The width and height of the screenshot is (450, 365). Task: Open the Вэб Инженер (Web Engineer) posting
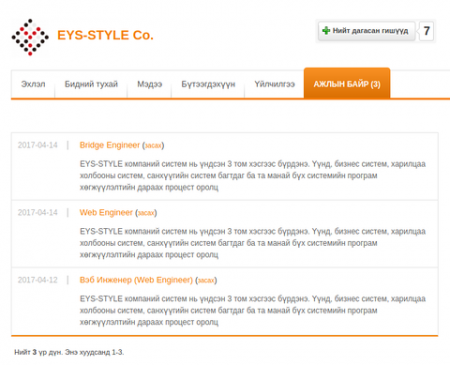136,280
